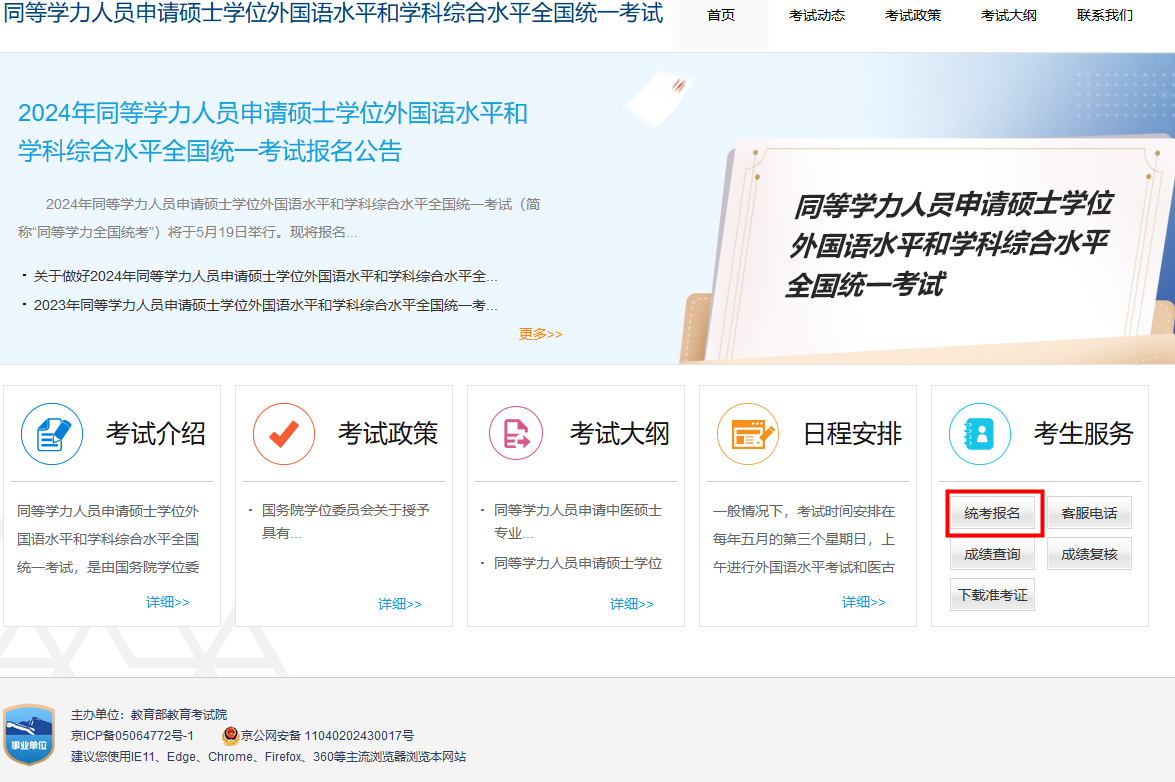The height and width of the screenshot is (782, 1175).
Task: Click 详细>> under 日程安排
Action: click(x=863, y=601)
